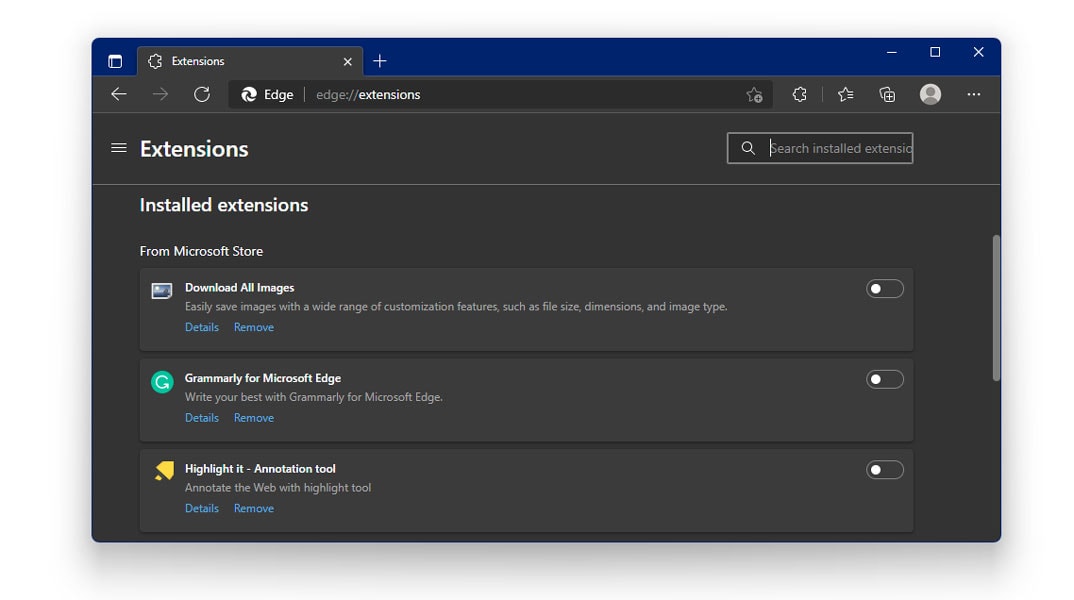This screenshot has width=1074, height=600.
Task: Click the page vertical scrollbar thumb
Action: tap(996, 308)
